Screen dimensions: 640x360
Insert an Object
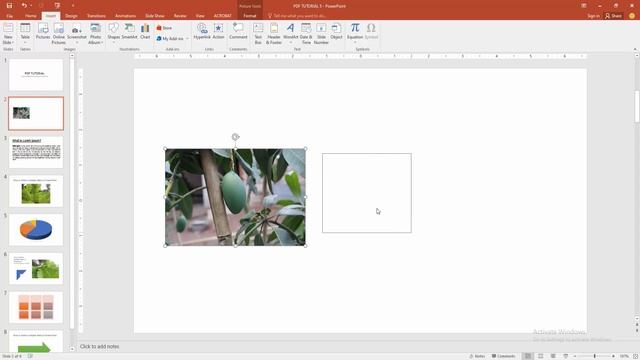336,31
